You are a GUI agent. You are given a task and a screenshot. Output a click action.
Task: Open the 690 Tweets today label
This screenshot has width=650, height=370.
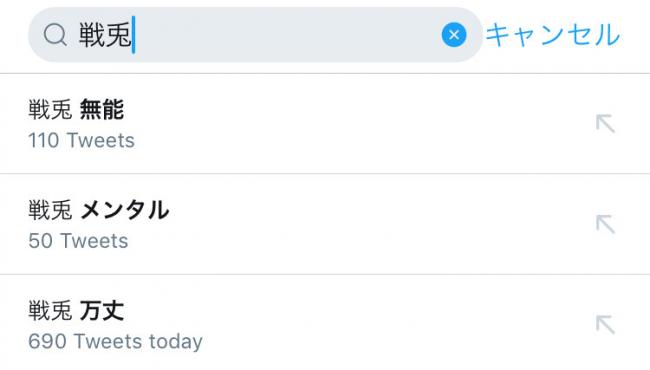pyautogui.click(x=115, y=342)
